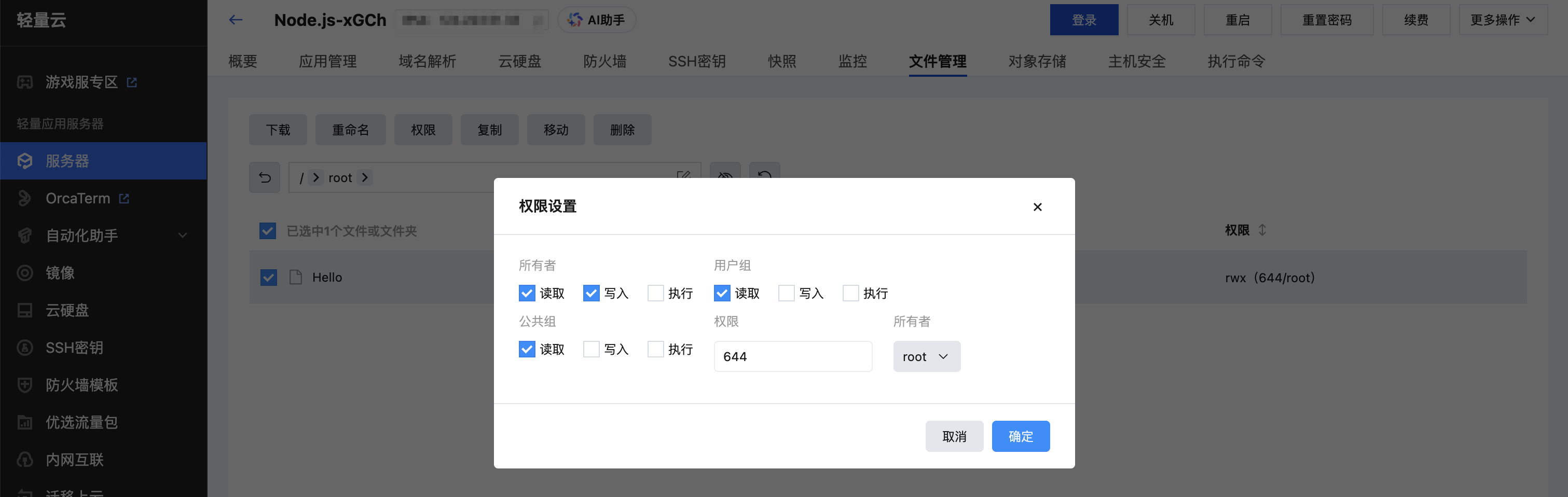Close the 权限设置 dialog with X
The width and height of the screenshot is (1568, 497).
pyautogui.click(x=1037, y=207)
